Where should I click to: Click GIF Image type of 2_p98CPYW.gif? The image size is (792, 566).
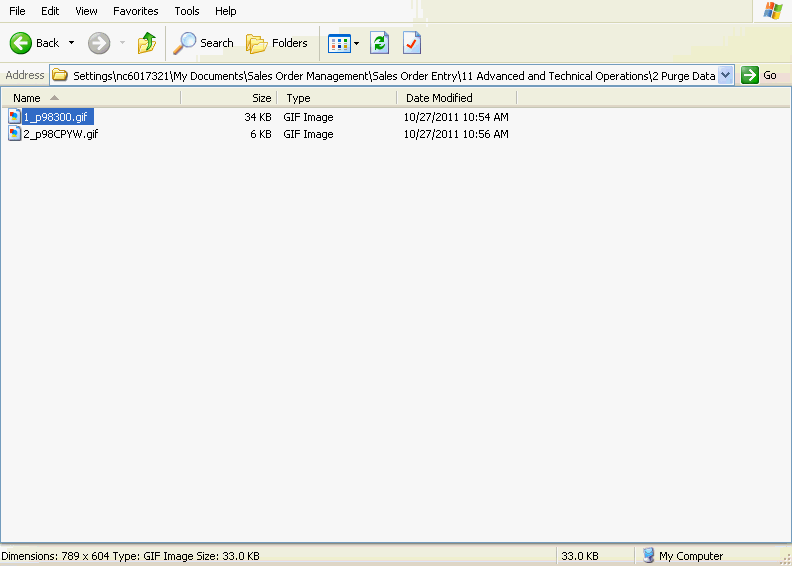tap(308, 134)
